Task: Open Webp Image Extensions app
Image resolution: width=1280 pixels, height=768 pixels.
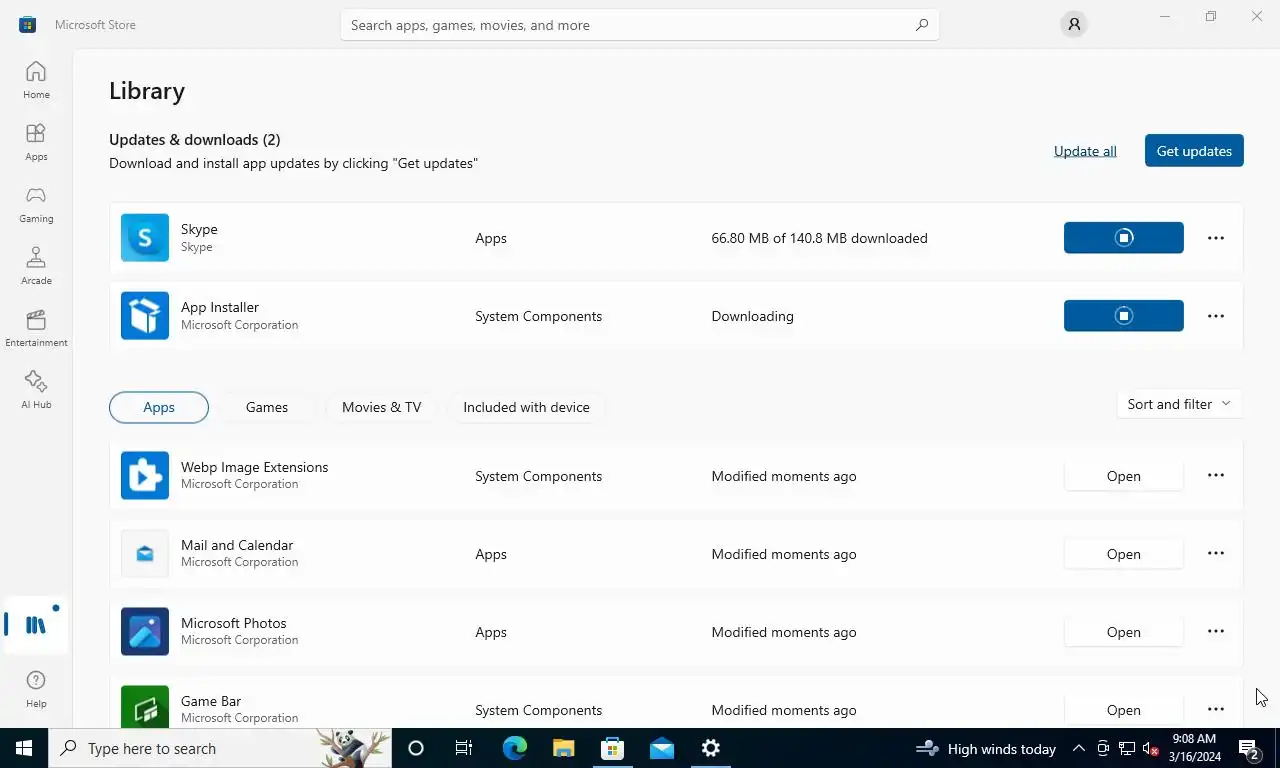Action: click(x=1124, y=476)
